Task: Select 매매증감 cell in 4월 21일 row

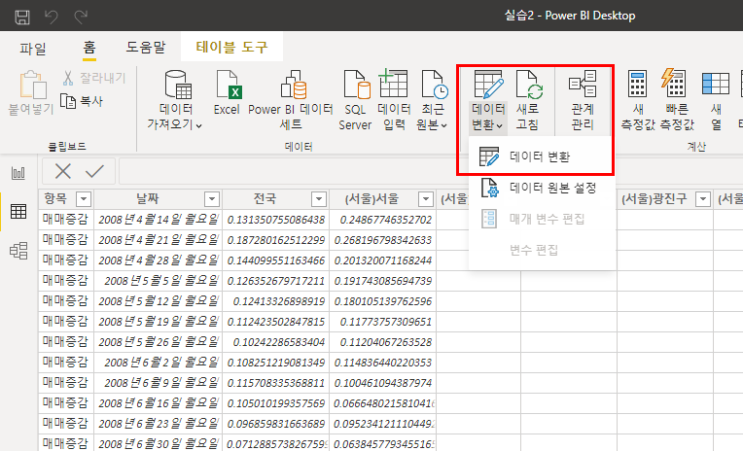Action: pos(66,240)
